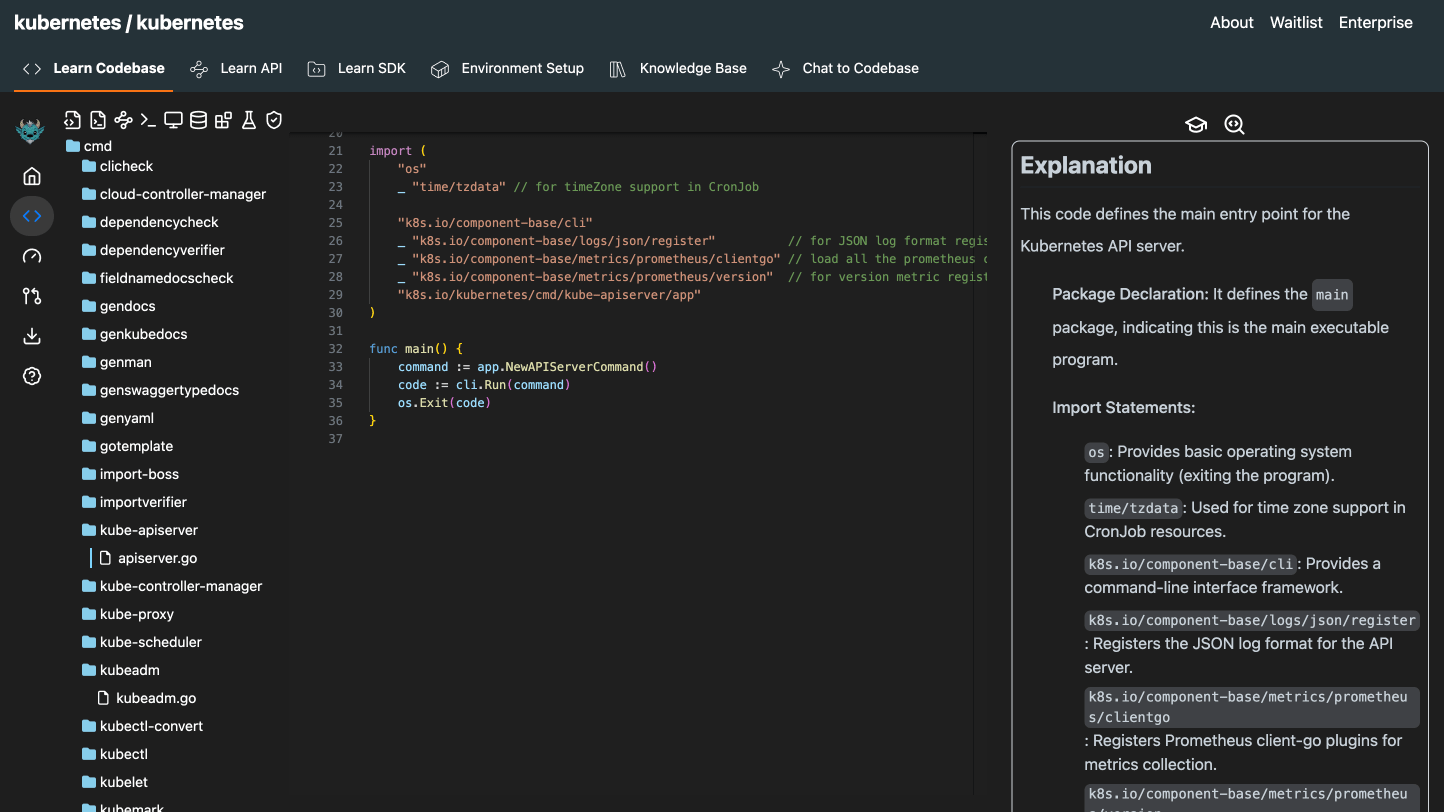
Task: Click the download icon in the left sidebar
Action: 32,336
